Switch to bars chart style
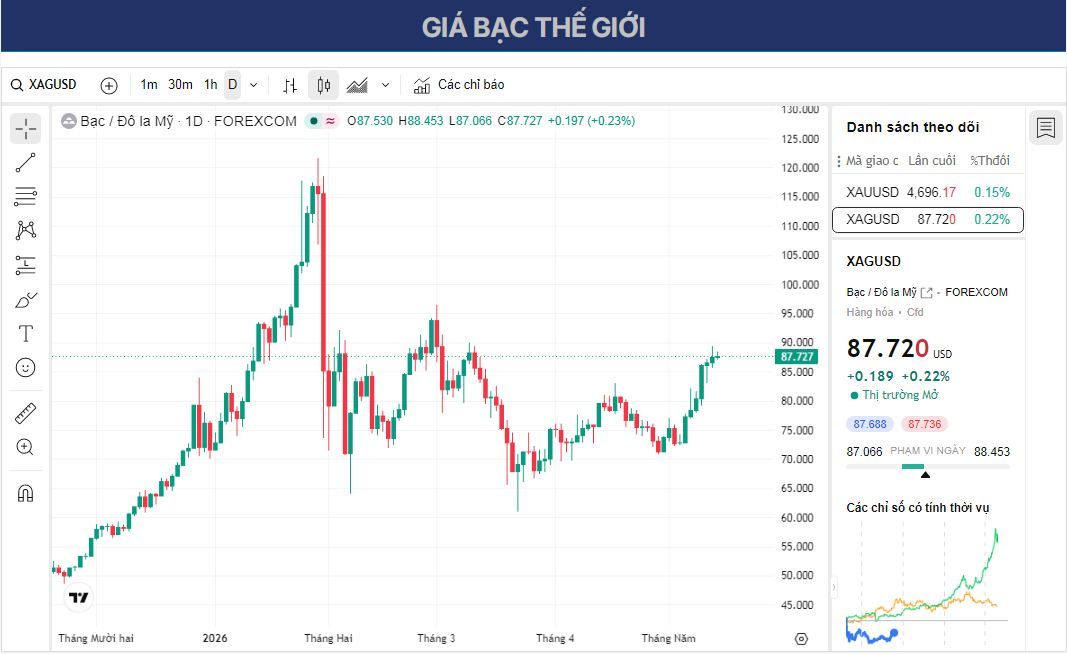Viewport: 1067px width, 654px height. [x=291, y=85]
